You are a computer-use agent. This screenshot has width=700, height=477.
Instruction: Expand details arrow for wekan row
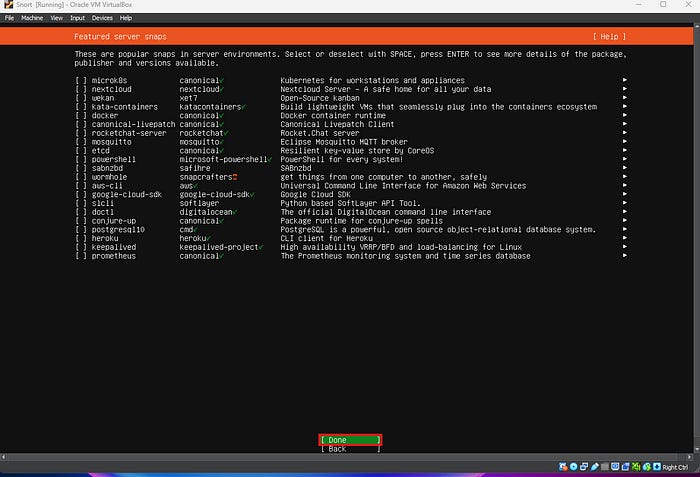pyautogui.click(x=625, y=97)
